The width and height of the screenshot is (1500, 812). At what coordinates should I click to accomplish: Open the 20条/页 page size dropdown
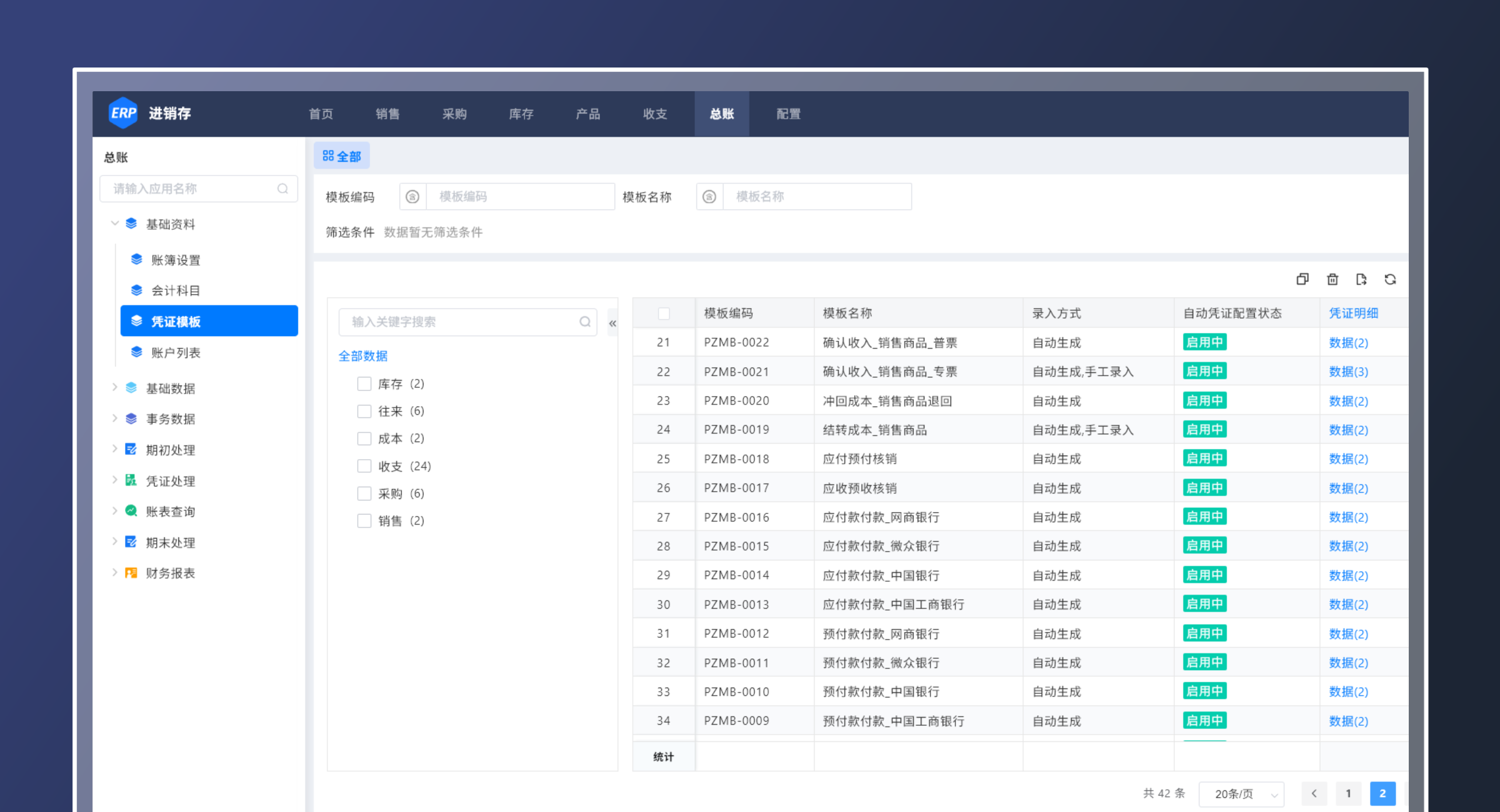coord(1241,793)
